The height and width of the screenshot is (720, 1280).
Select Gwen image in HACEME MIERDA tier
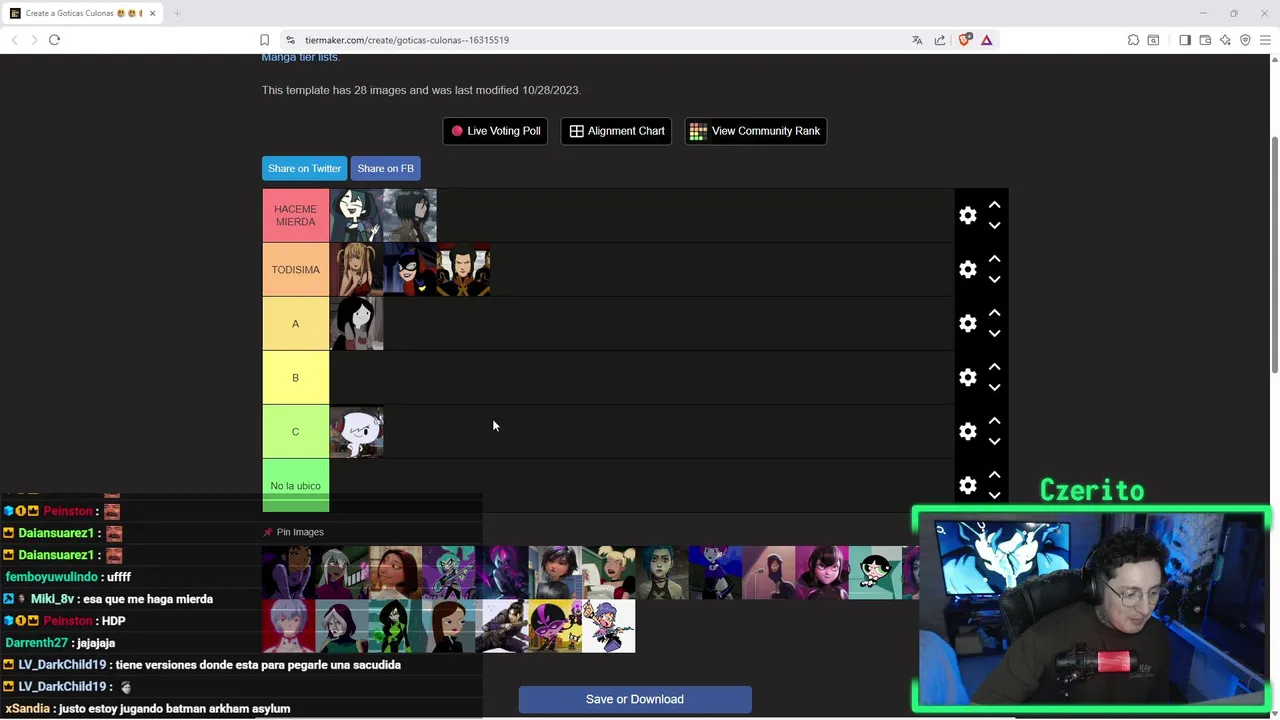coord(356,215)
